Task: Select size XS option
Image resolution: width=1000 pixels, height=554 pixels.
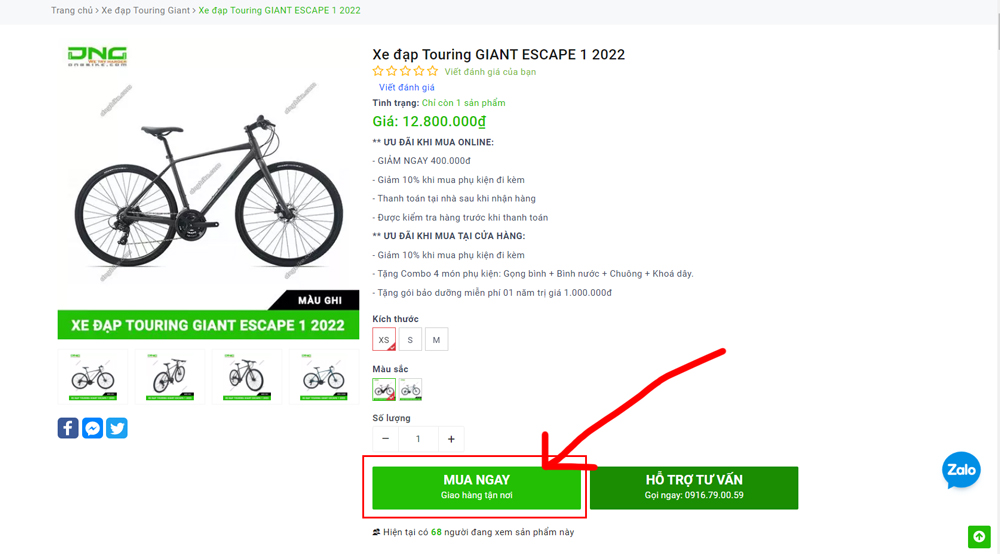Action: [384, 340]
